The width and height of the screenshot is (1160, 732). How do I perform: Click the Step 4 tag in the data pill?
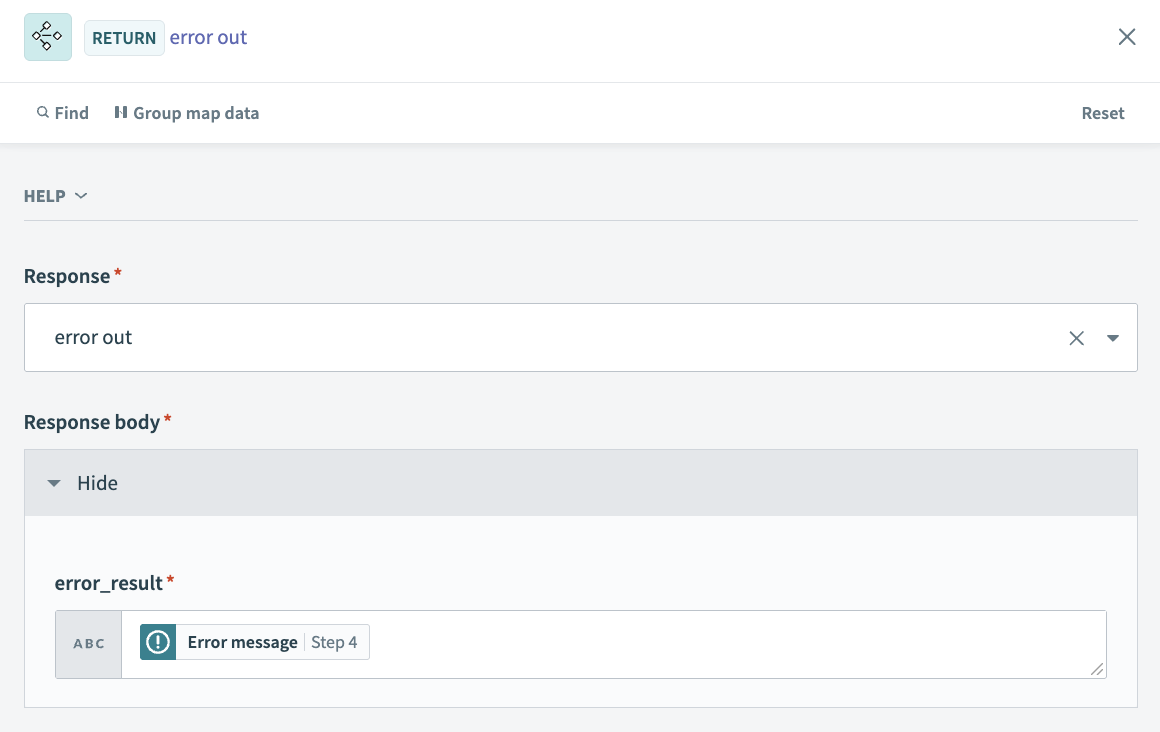click(335, 642)
